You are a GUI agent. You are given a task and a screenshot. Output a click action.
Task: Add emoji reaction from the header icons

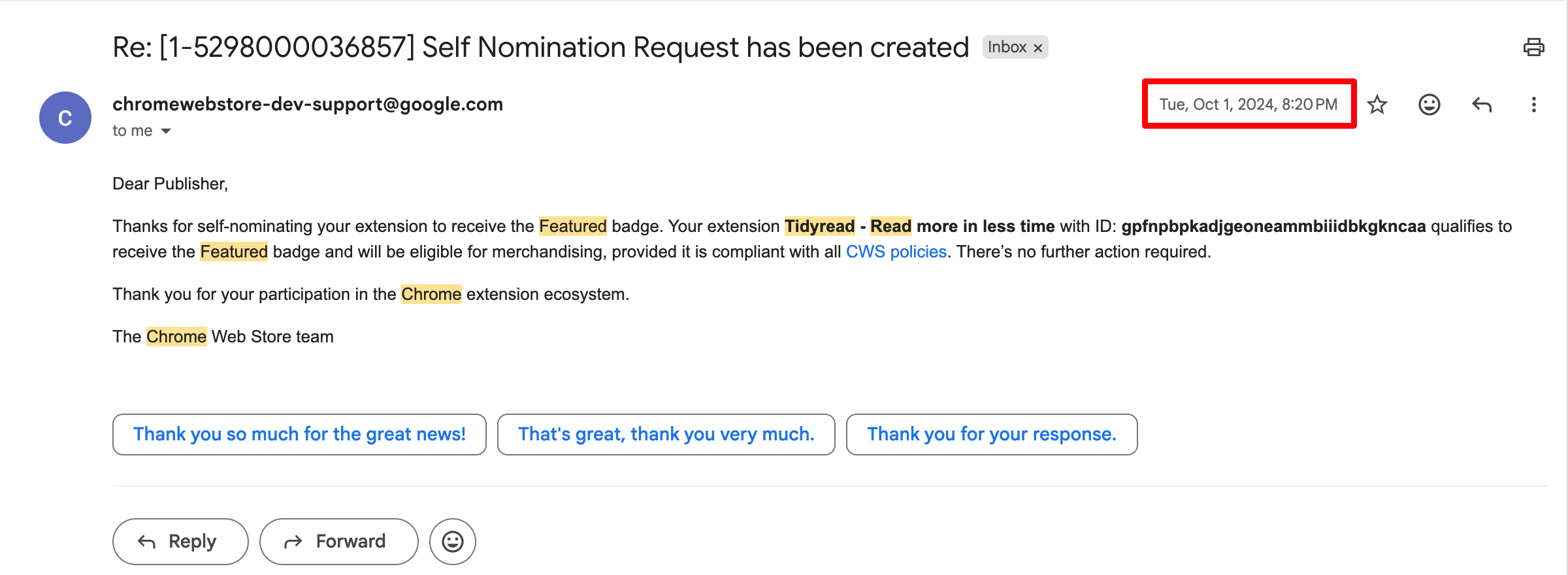[x=1429, y=105]
